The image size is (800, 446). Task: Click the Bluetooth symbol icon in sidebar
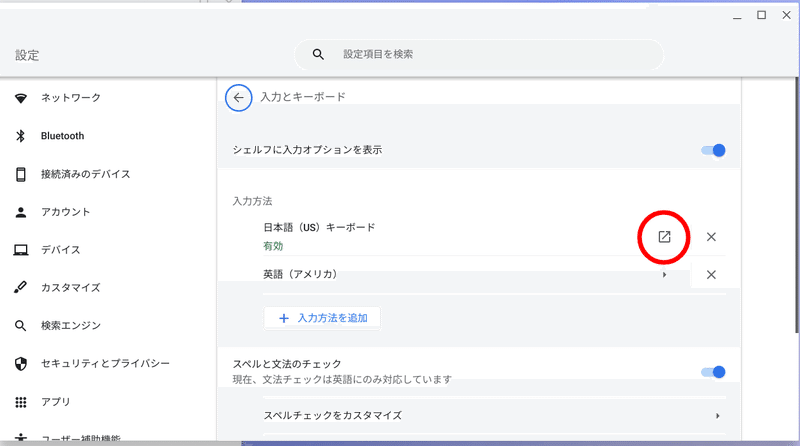coord(20,136)
